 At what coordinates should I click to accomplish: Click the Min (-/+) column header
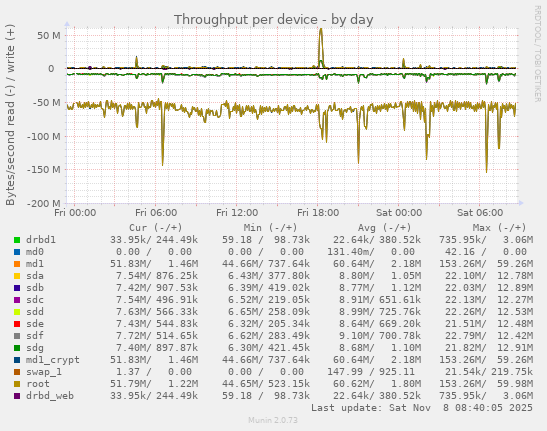pos(270,228)
